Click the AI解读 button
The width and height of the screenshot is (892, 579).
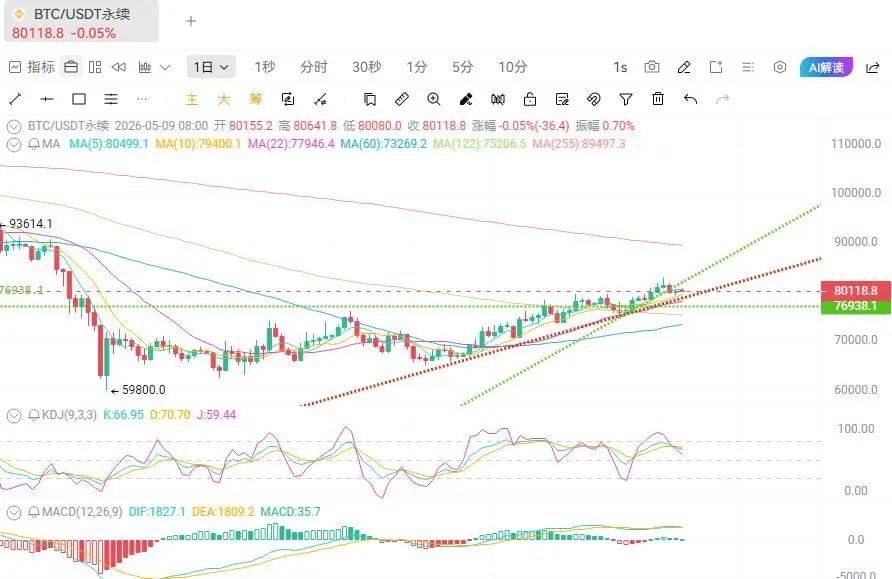pyautogui.click(x=826, y=67)
